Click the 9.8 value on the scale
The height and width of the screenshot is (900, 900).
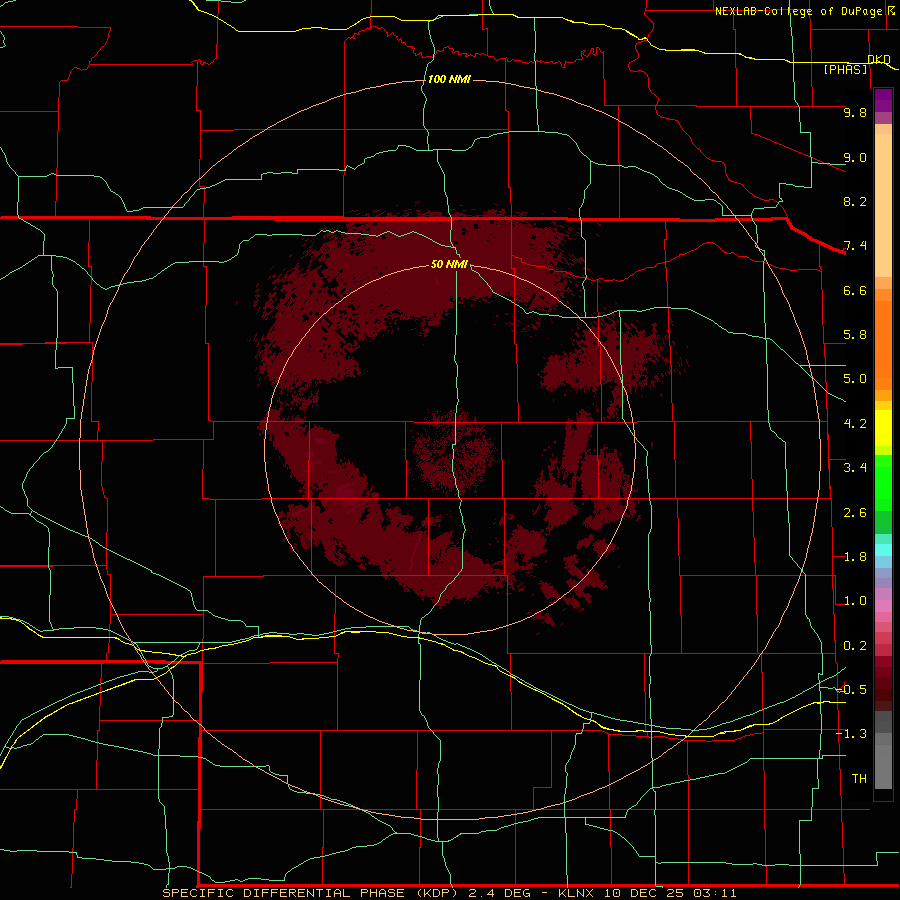[855, 112]
